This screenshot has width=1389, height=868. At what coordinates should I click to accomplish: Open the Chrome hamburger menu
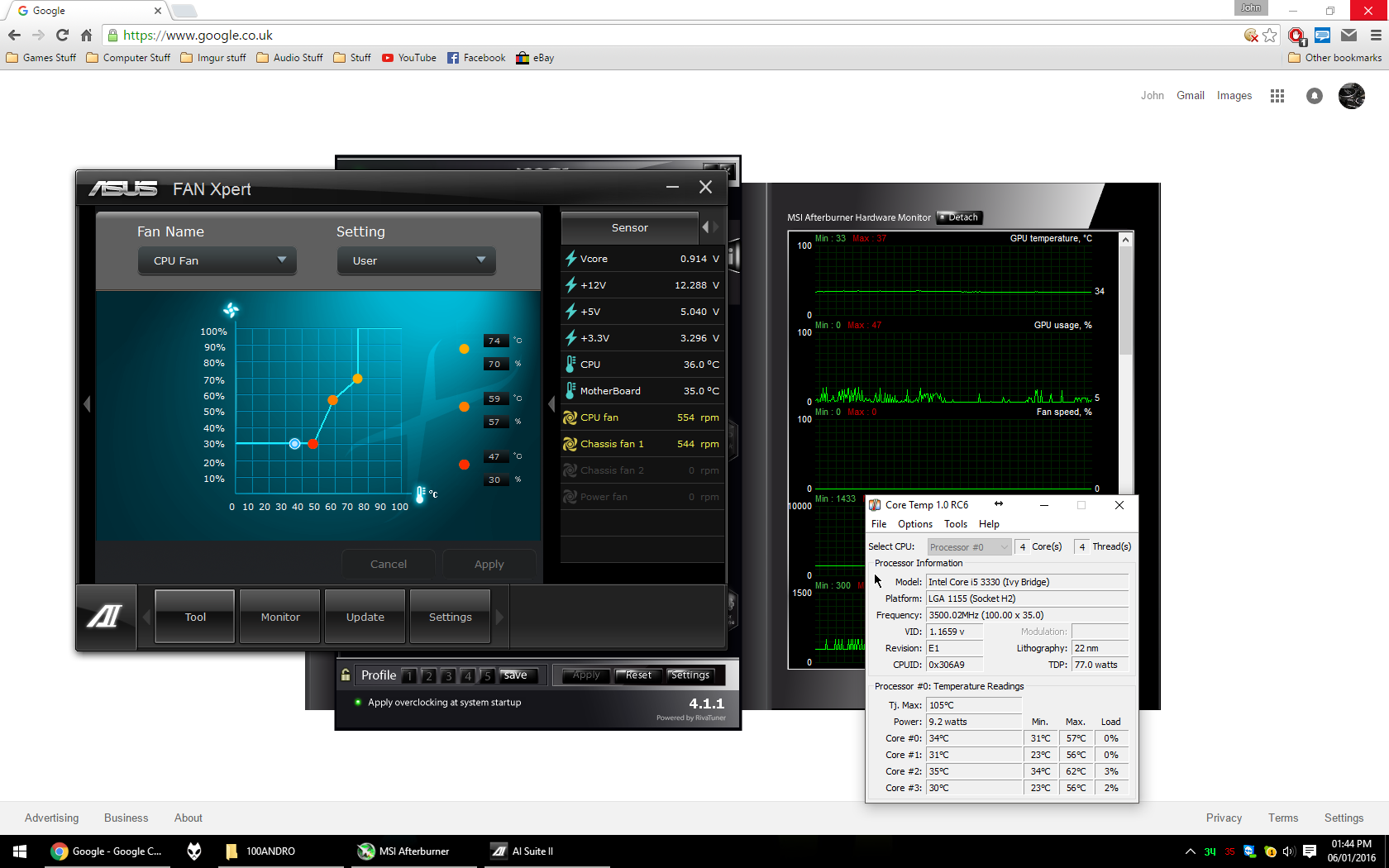[x=1376, y=35]
